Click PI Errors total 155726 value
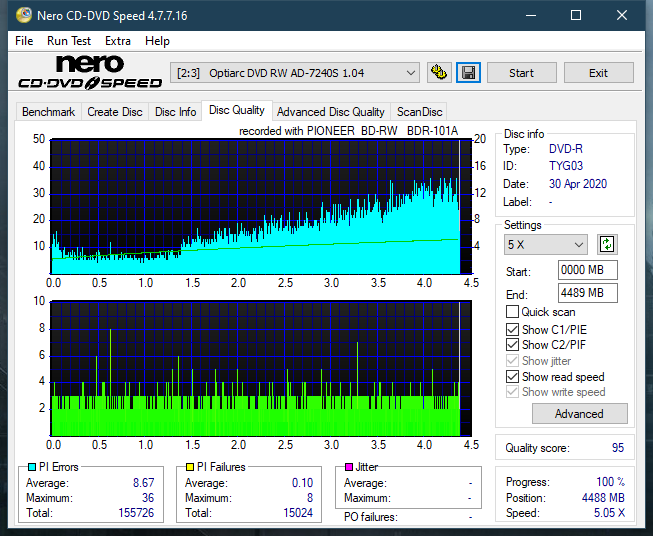This screenshot has width=653, height=536. pyautogui.click(x=136, y=513)
